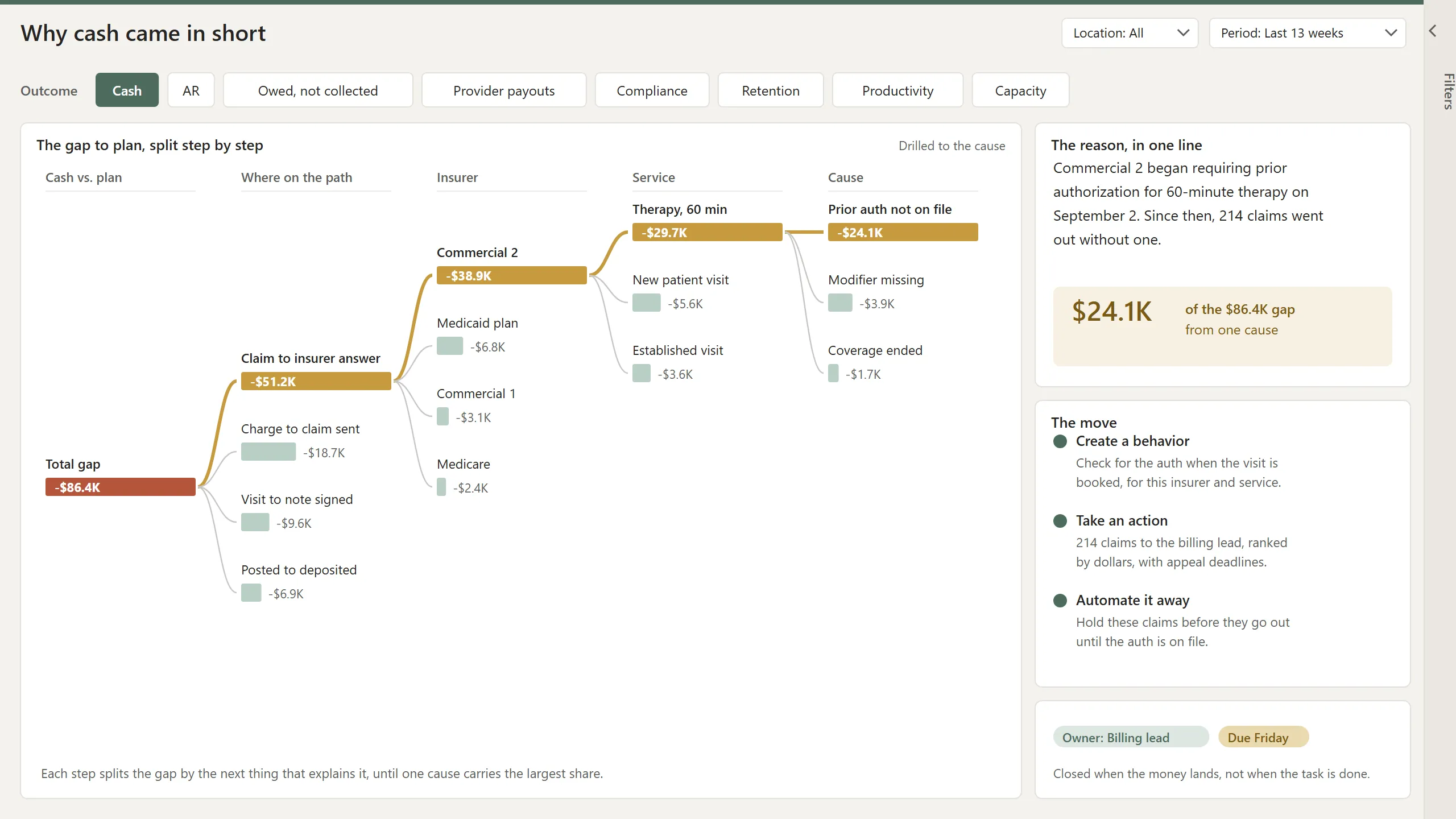Screen dimensions: 1456x819
Task: Click the Drilled to the cause label
Action: pos(952,146)
